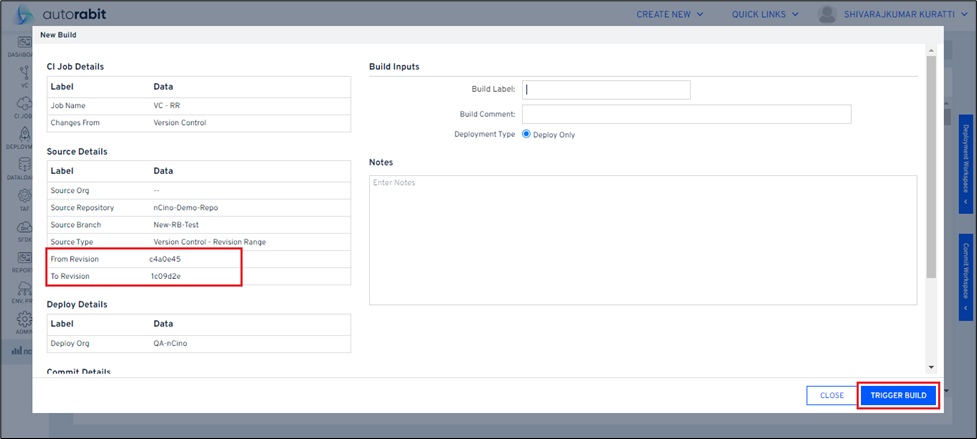Click the Close button in dialog
This screenshot has height=439, width=977.
click(831, 395)
